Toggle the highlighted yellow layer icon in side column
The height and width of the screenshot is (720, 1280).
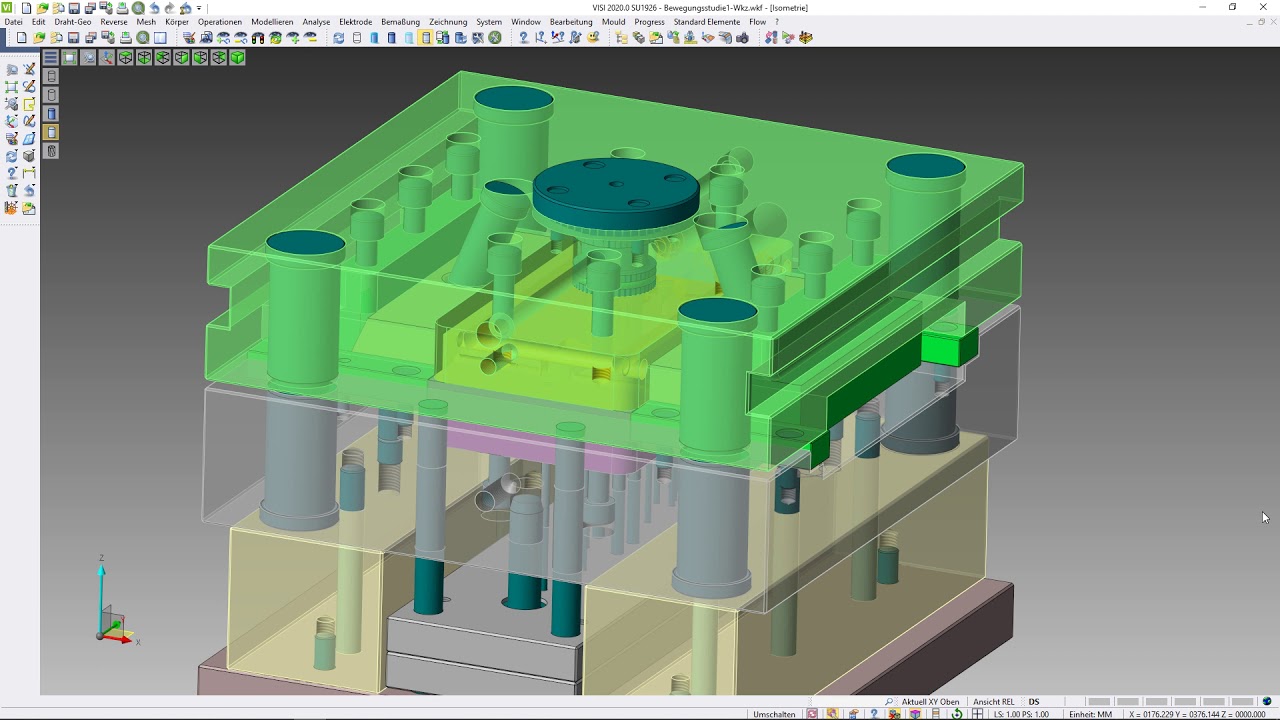52,132
